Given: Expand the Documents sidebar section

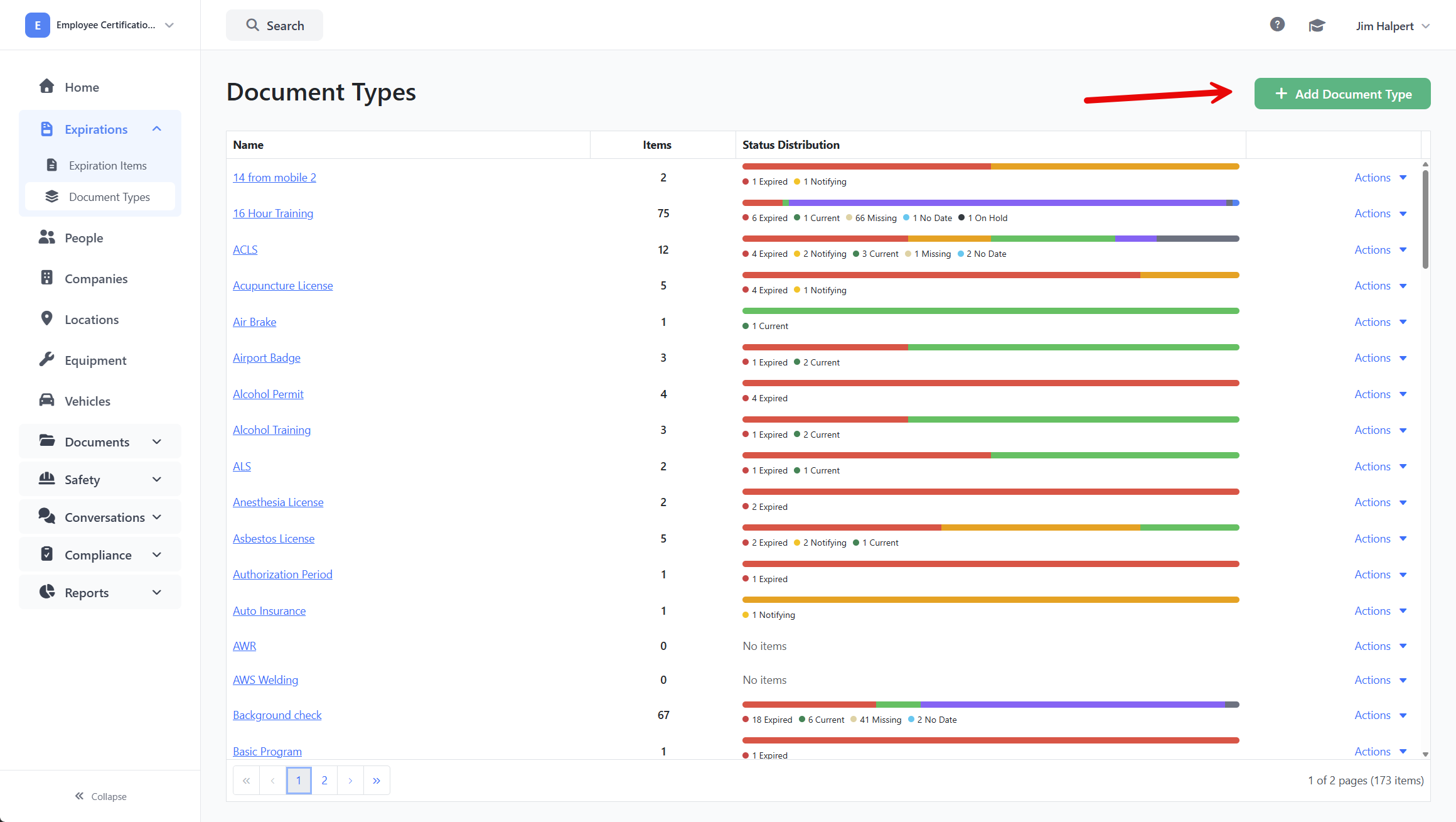Looking at the screenshot, I should (157, 441).
